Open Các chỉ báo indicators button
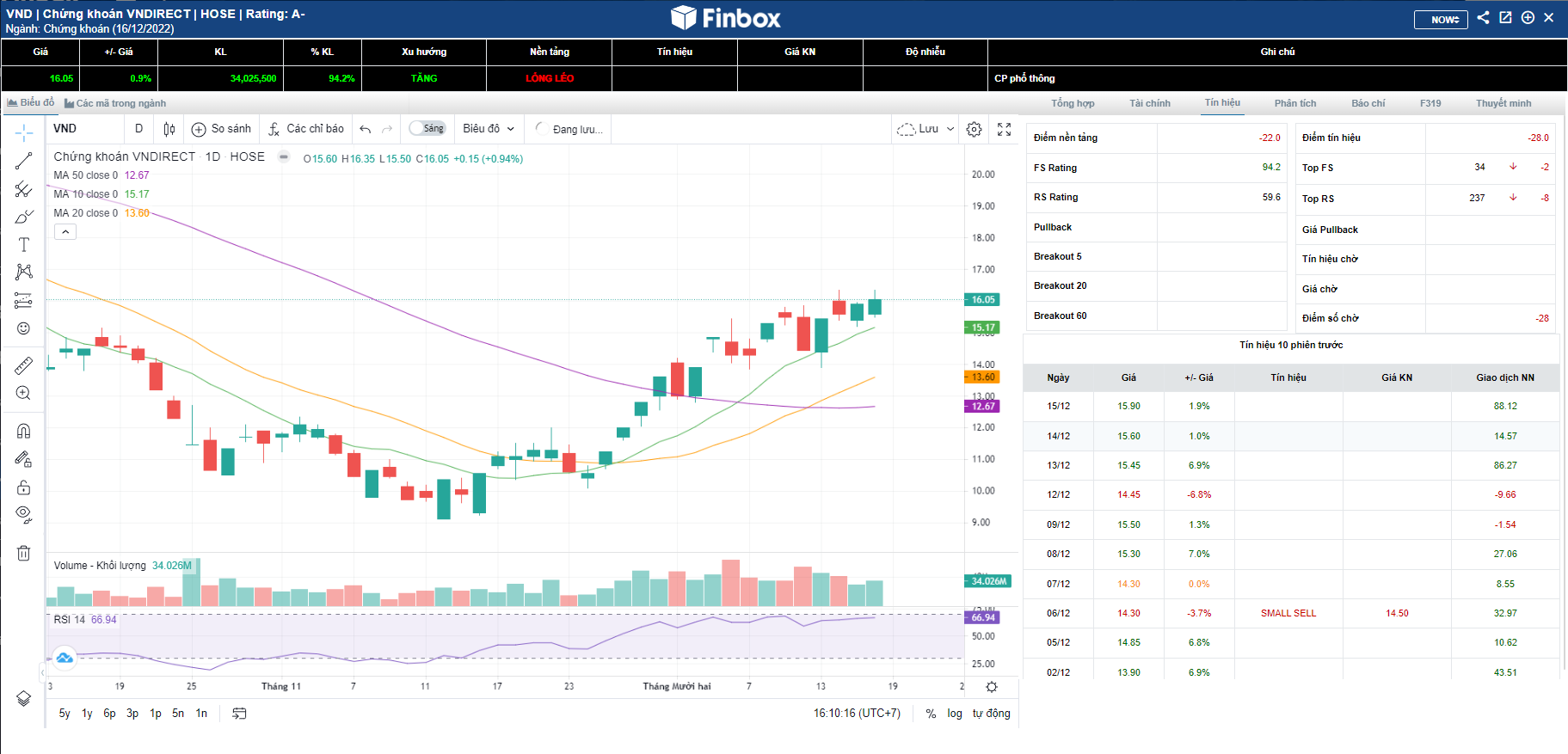The image size is (1568, 754). click(x=306, y=129)
